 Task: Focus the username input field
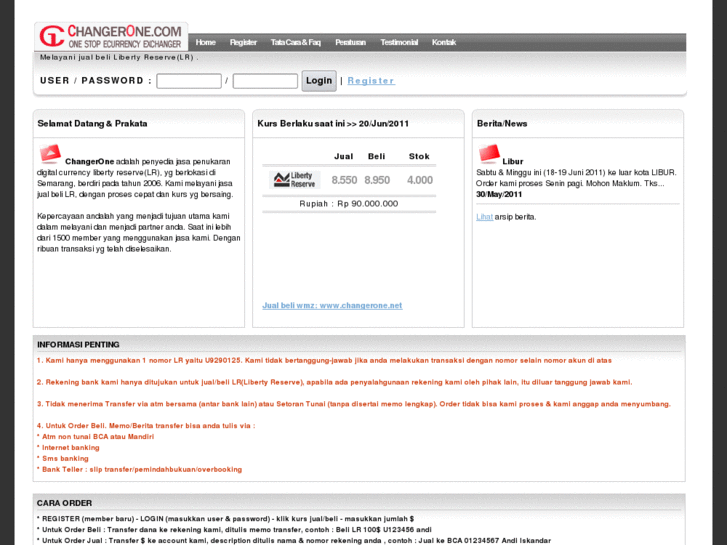(x=189, y=81)
